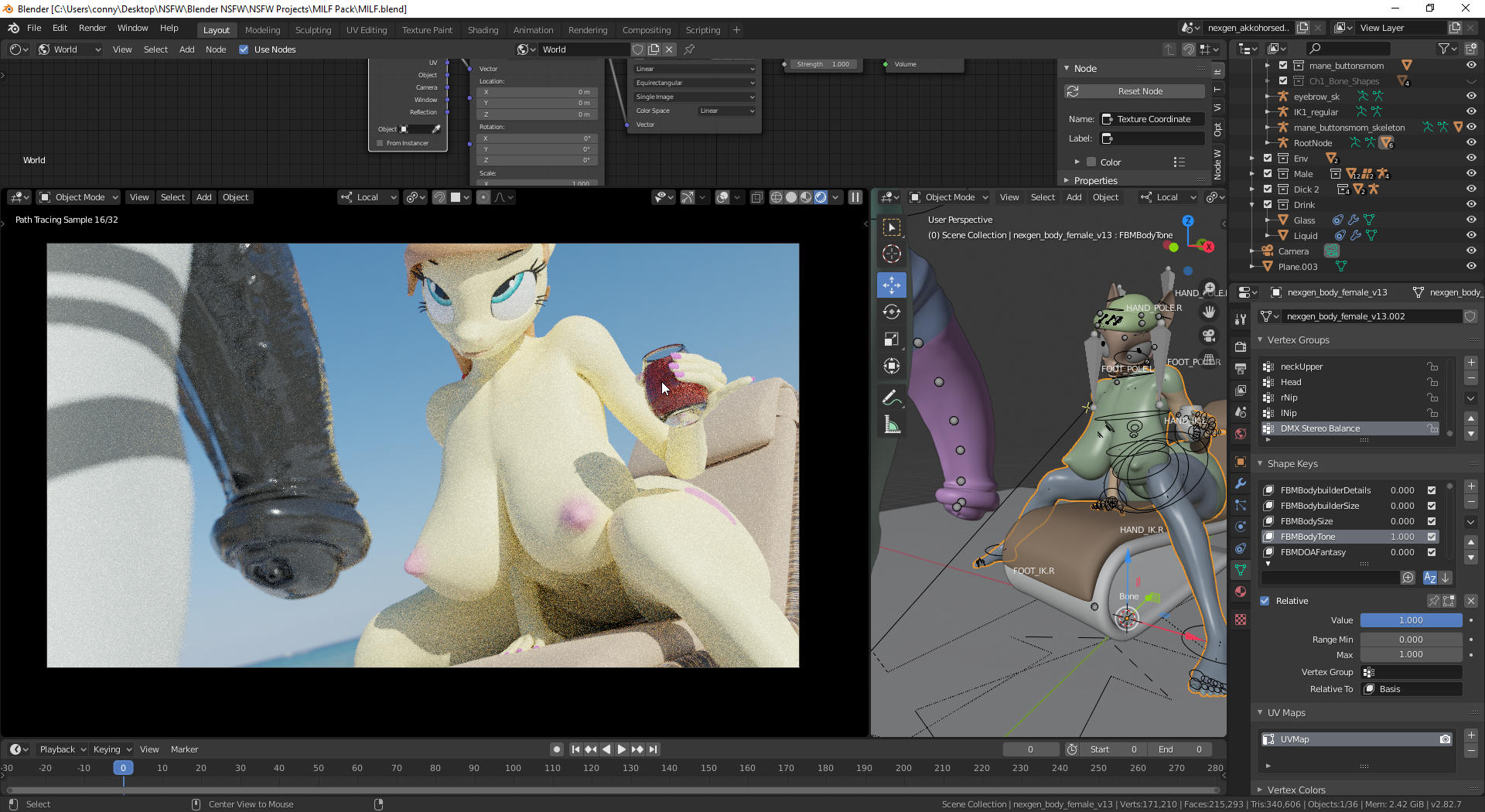Select the Rotate tool in viewport toolbar
This screenshot has height=812, width=1485.
coord(891,312)
